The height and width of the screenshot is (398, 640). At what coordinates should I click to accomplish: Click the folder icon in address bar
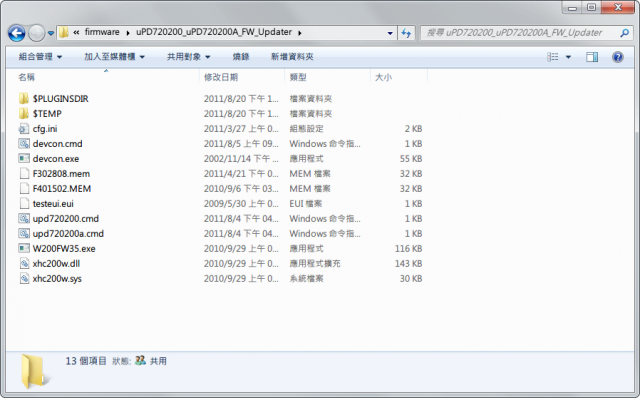point(64,32)
